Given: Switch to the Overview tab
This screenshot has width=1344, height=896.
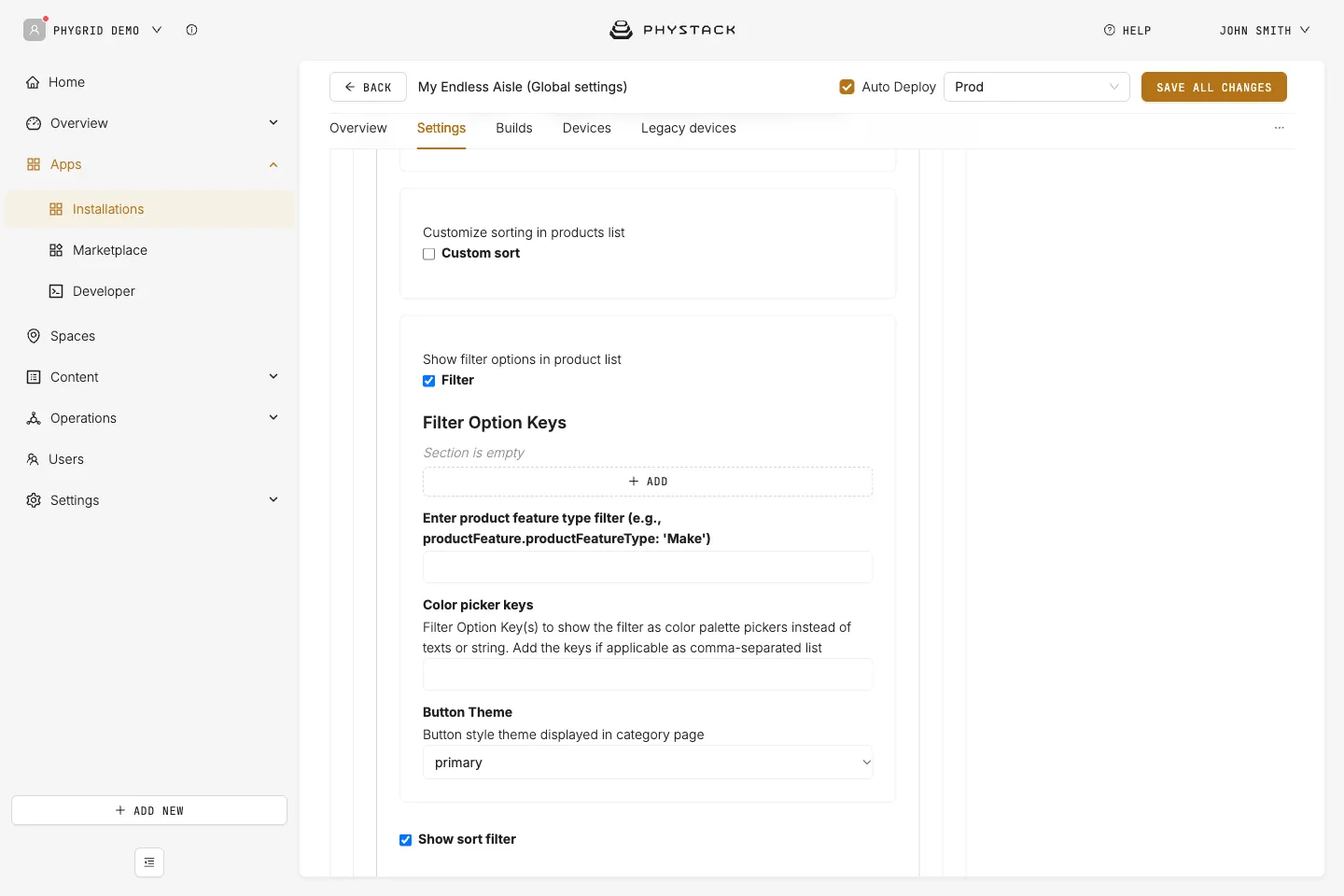Looking at the screenshot, I should click(358, 128).
